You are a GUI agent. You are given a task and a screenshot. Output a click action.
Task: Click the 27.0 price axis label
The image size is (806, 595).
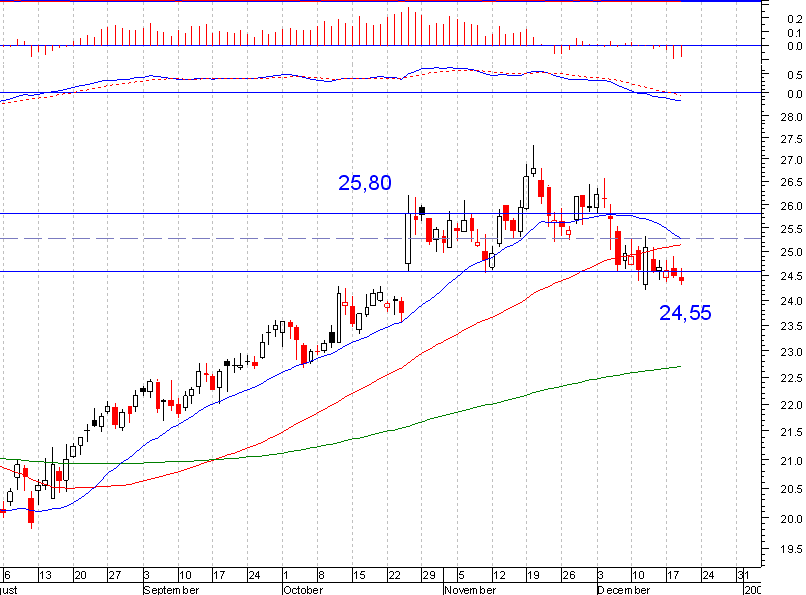[792, 161]
